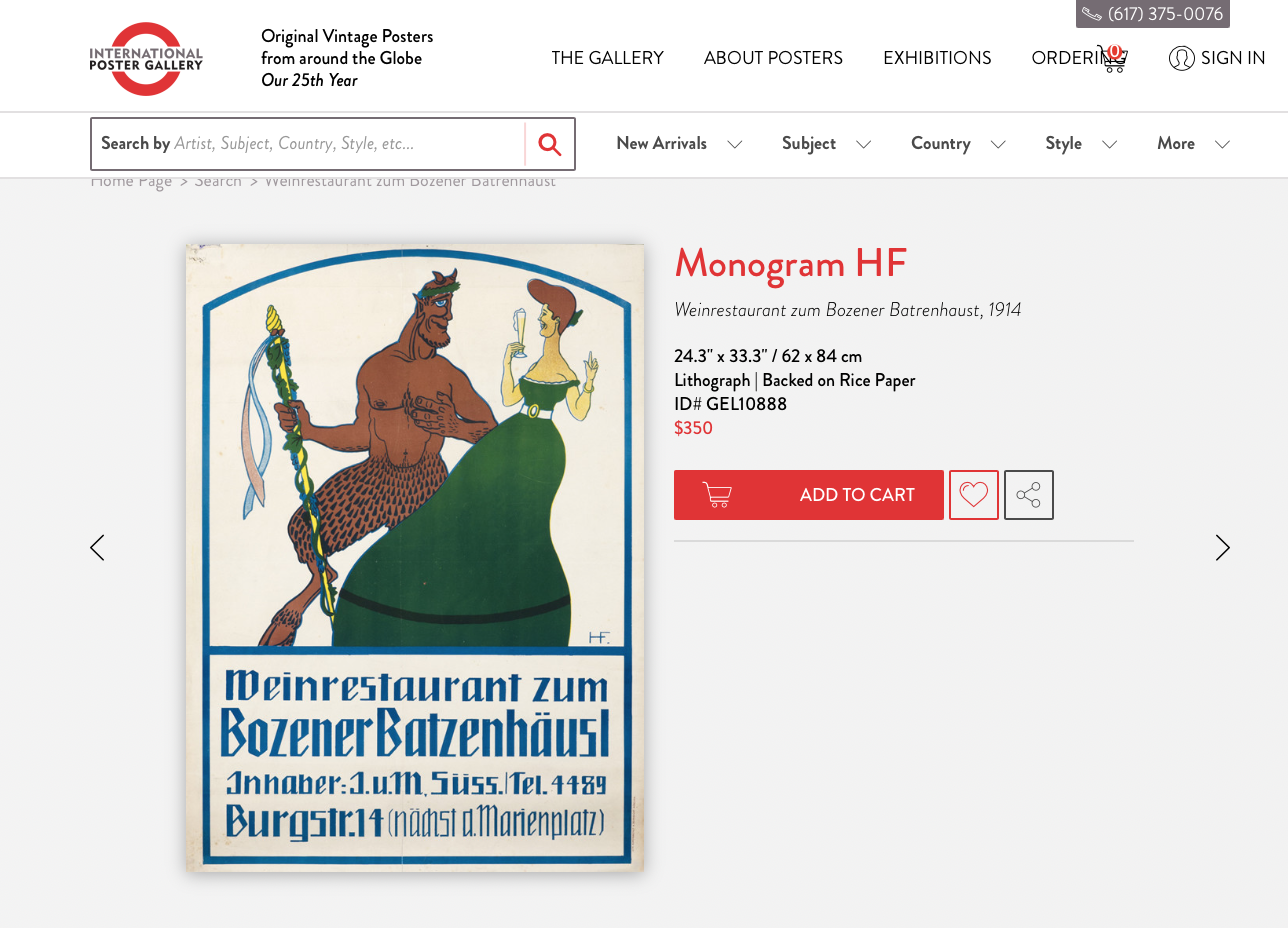
Task: Open the Style dropdown menu
Action: coord(1081,144)
